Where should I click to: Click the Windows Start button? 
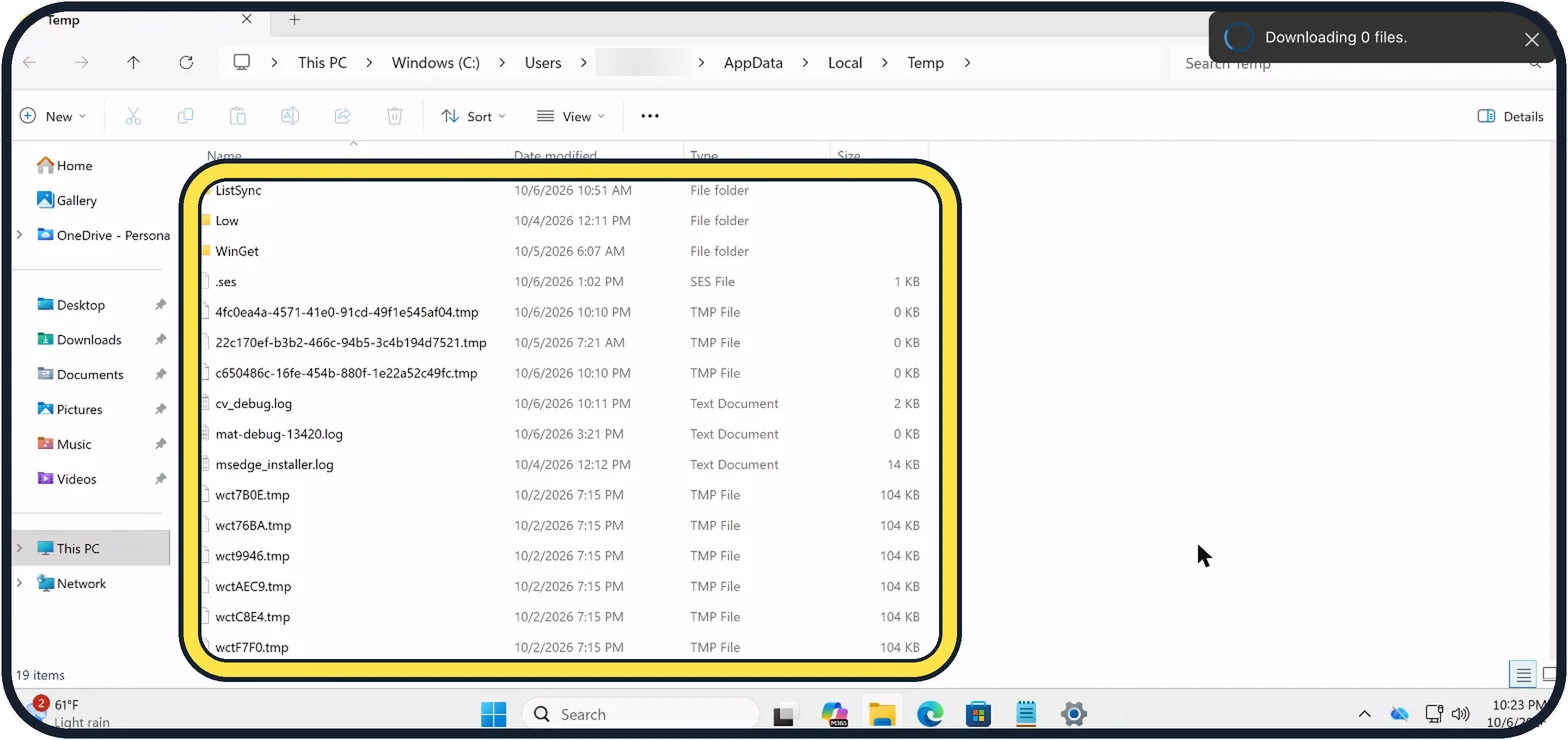pos(494,714)
